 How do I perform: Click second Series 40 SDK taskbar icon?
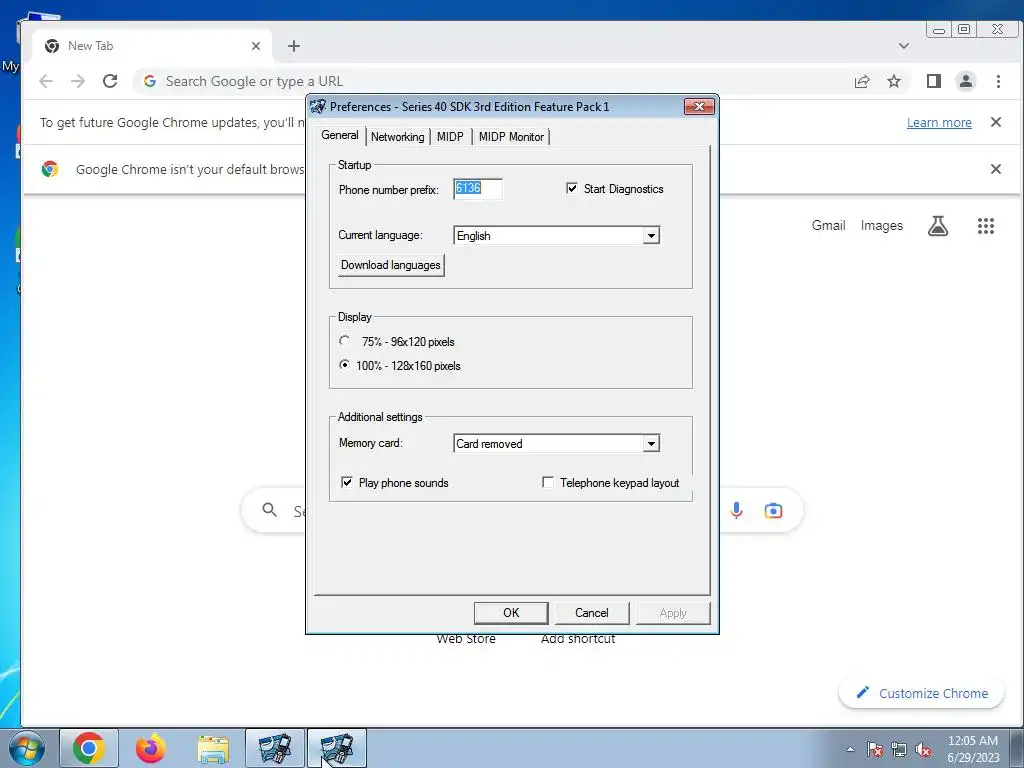337,748
